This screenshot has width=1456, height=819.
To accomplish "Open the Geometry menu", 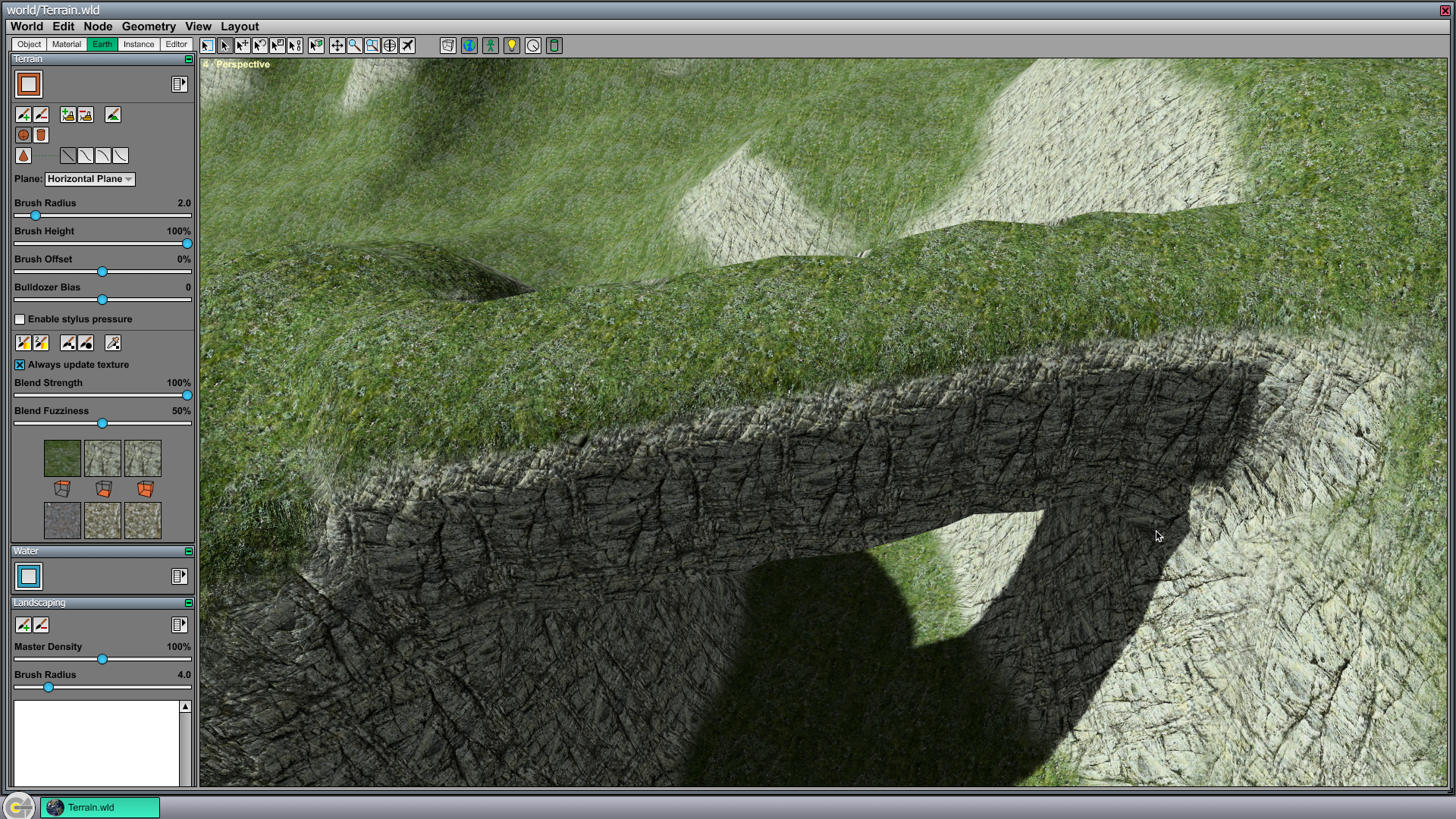I will click(149, 27).
